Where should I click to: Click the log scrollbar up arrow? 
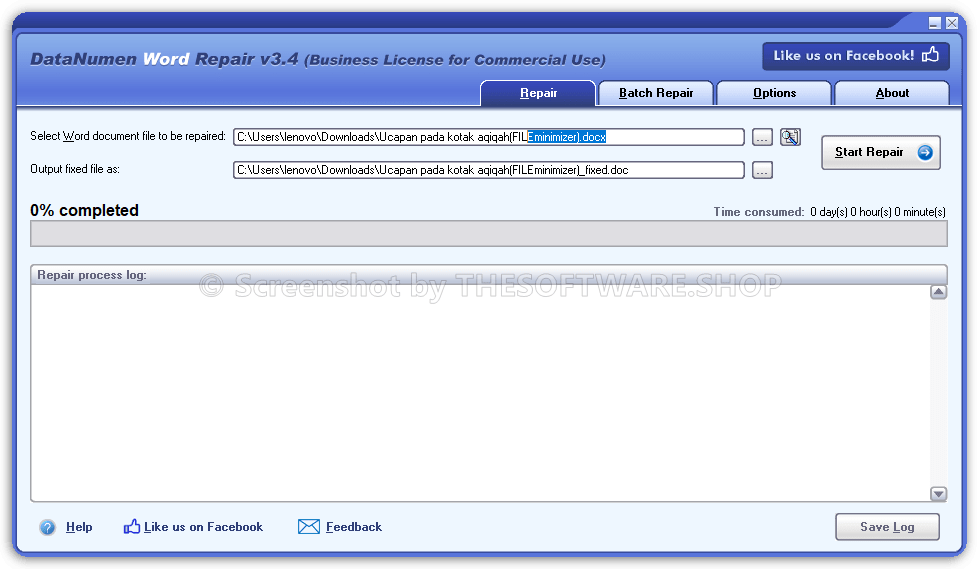938,292
